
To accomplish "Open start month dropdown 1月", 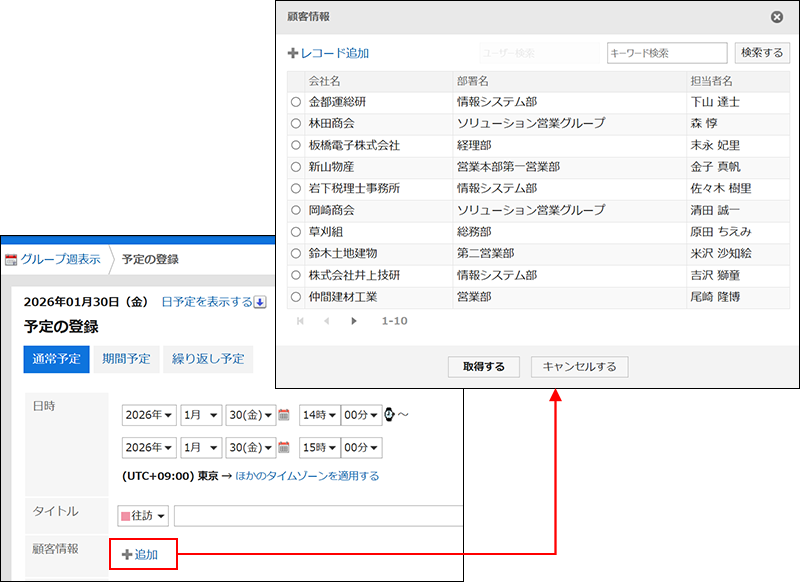I will [201, 415].
